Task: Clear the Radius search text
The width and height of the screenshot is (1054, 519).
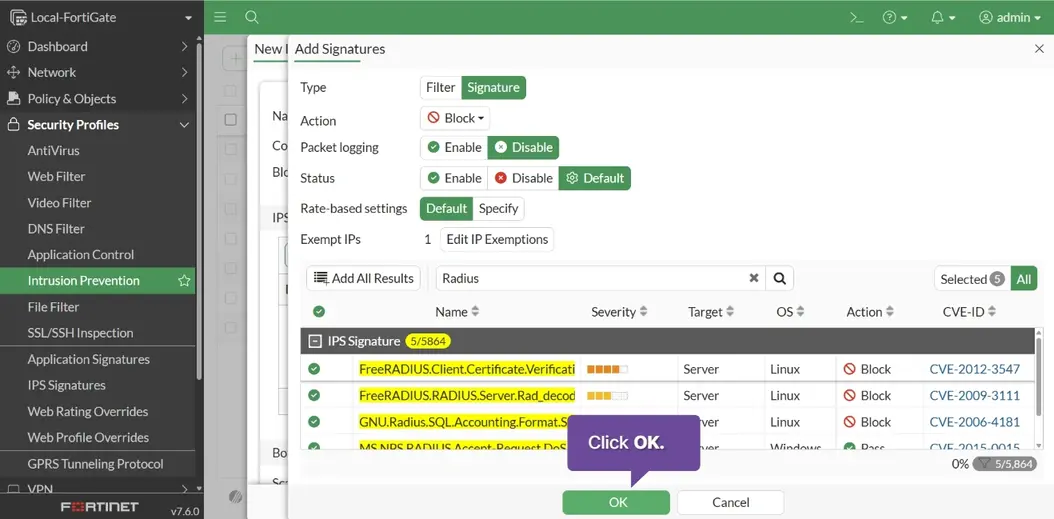Action: coord(754,278)
